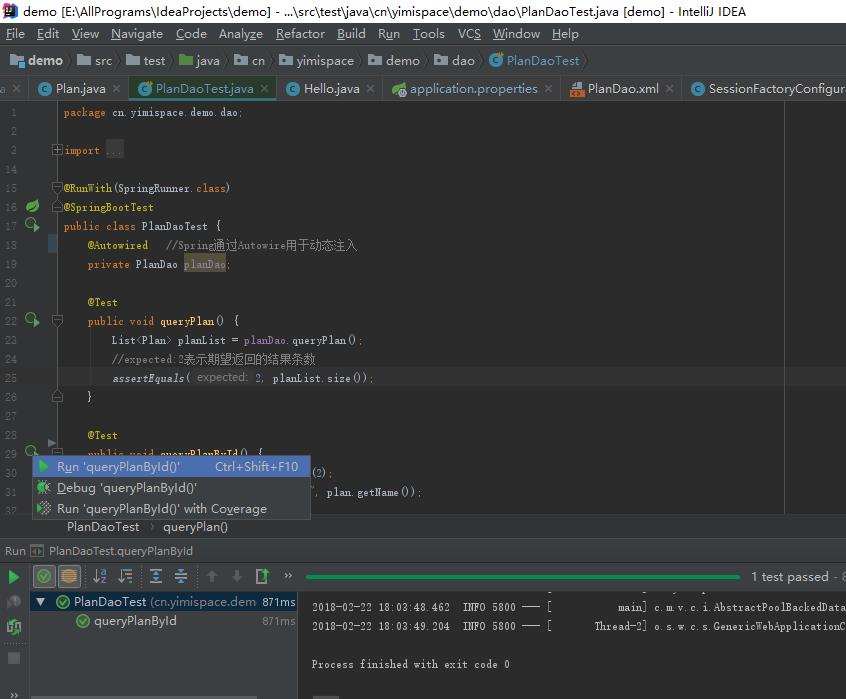This screenshot has width=846, height=699.
Task: Close the PlanDao.xml tab
Action: pos(669,89)
